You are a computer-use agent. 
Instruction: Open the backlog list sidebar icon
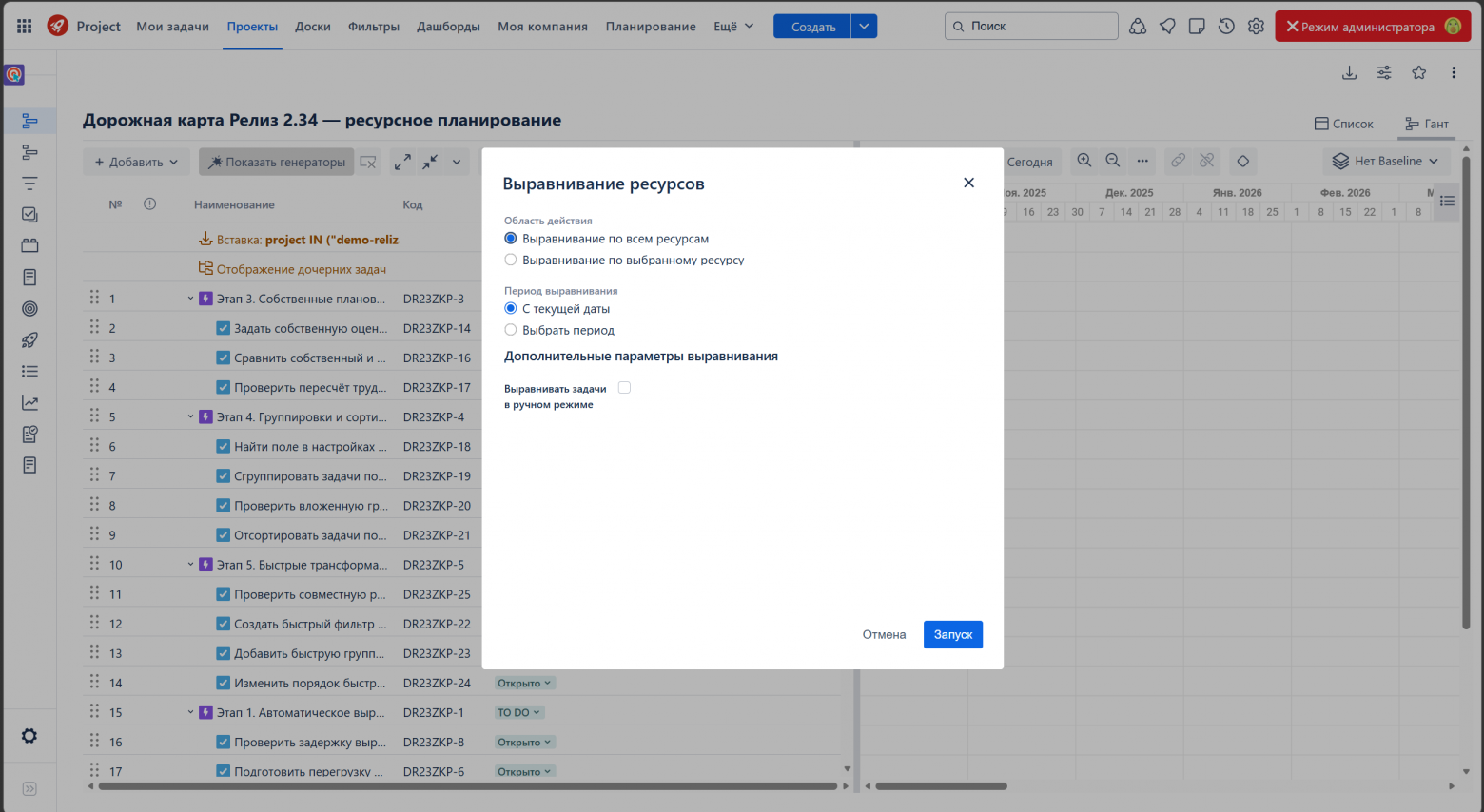[29, 372]
